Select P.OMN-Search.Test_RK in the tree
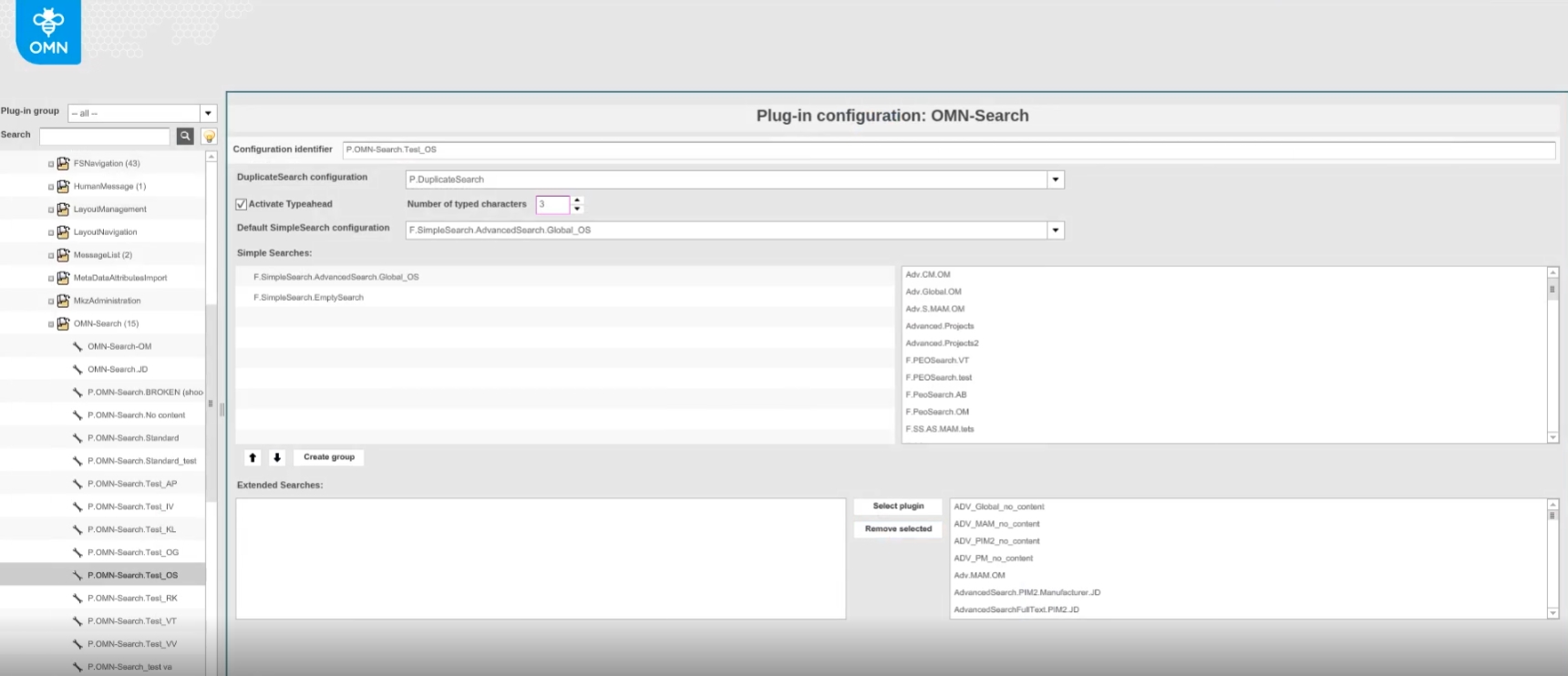 click(132, 599)
